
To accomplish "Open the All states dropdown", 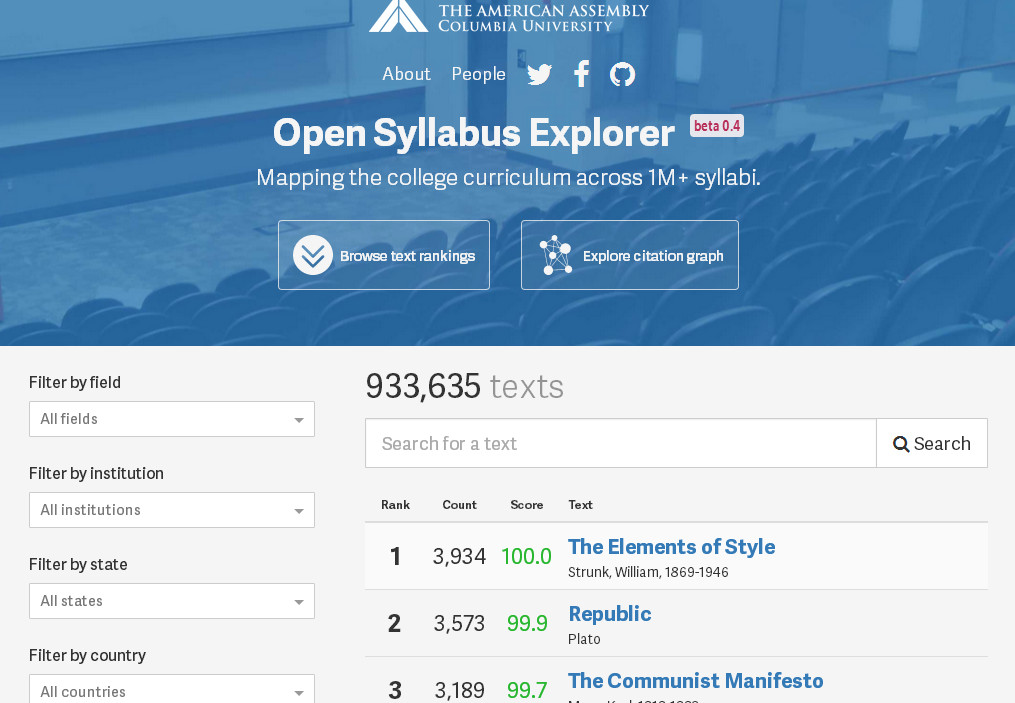I will pyautogui.click(x=172, y=601).
